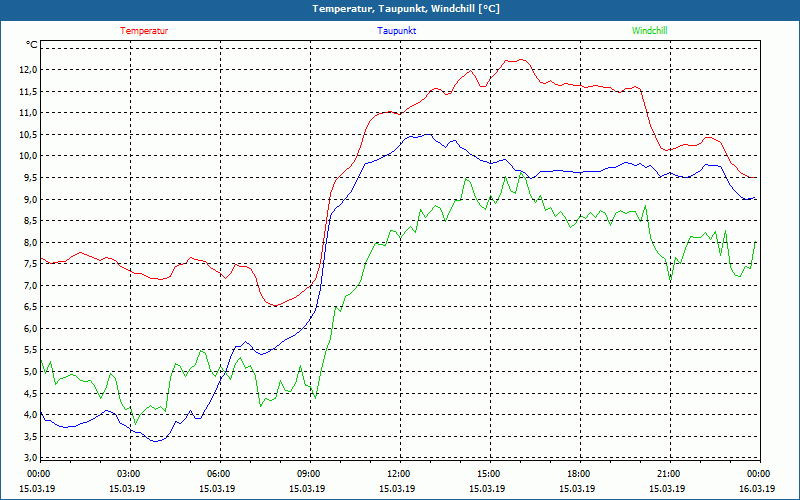800x500 pixels.
Task: Click the 4,0 y-axis value
Action: pyautogui.click(x=30, y=415)
